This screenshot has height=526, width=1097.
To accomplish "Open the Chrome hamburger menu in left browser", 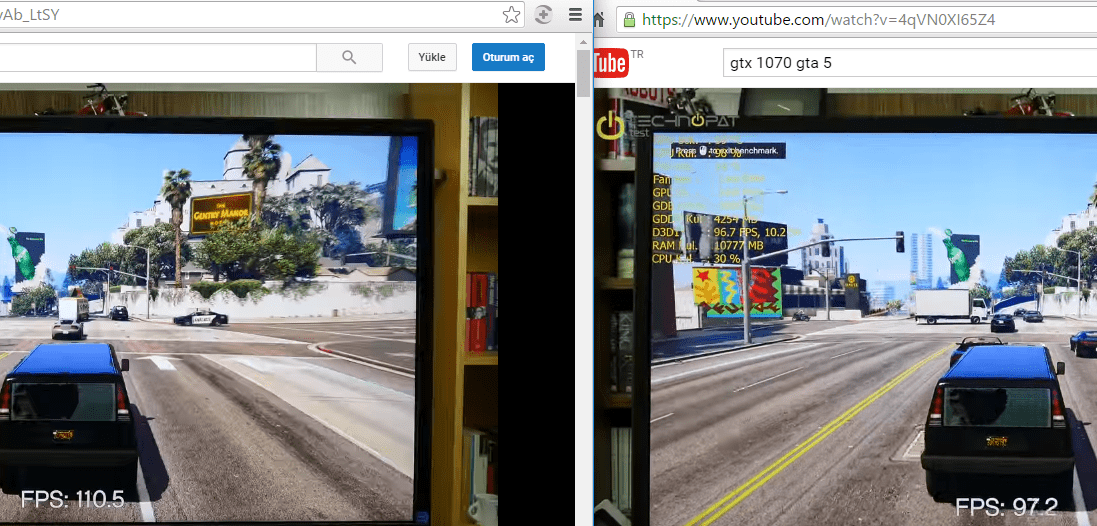I will [575, 15].
